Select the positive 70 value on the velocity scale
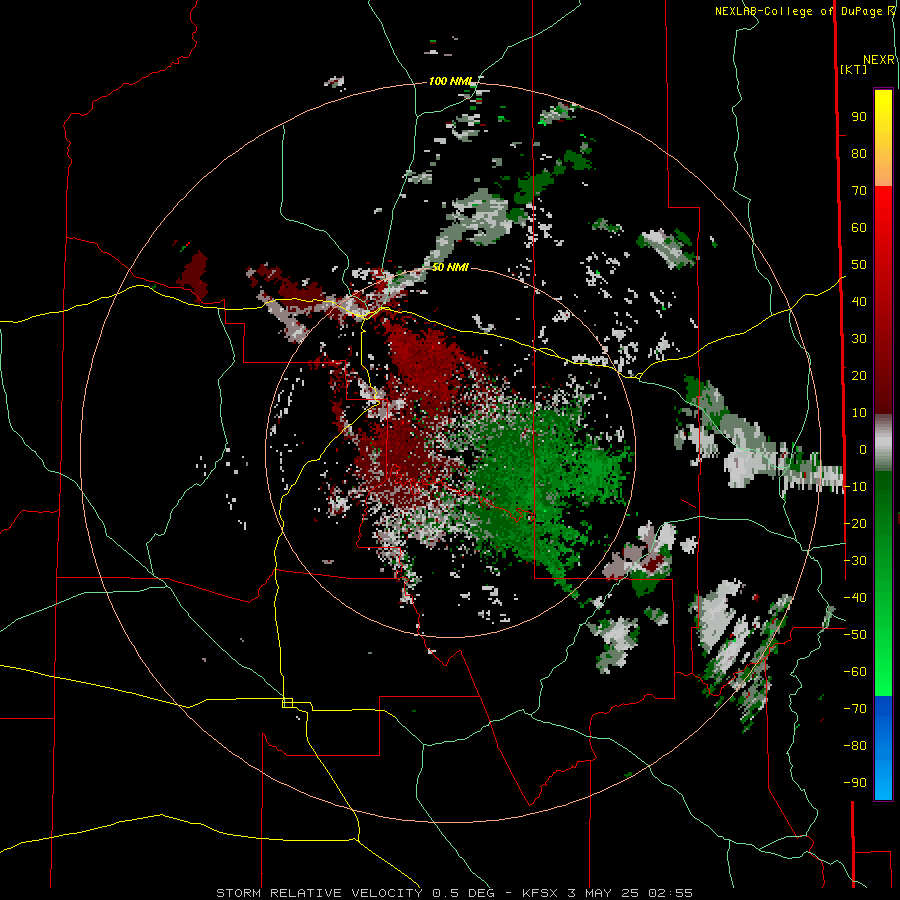Viewport: 900px width, 900px height. (x=859, y=191)
